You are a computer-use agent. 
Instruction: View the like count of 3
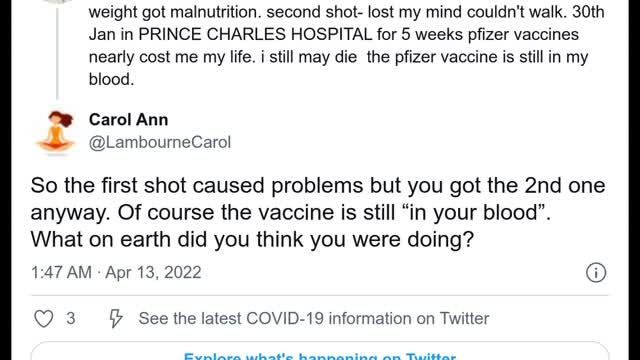click(71, 318)
